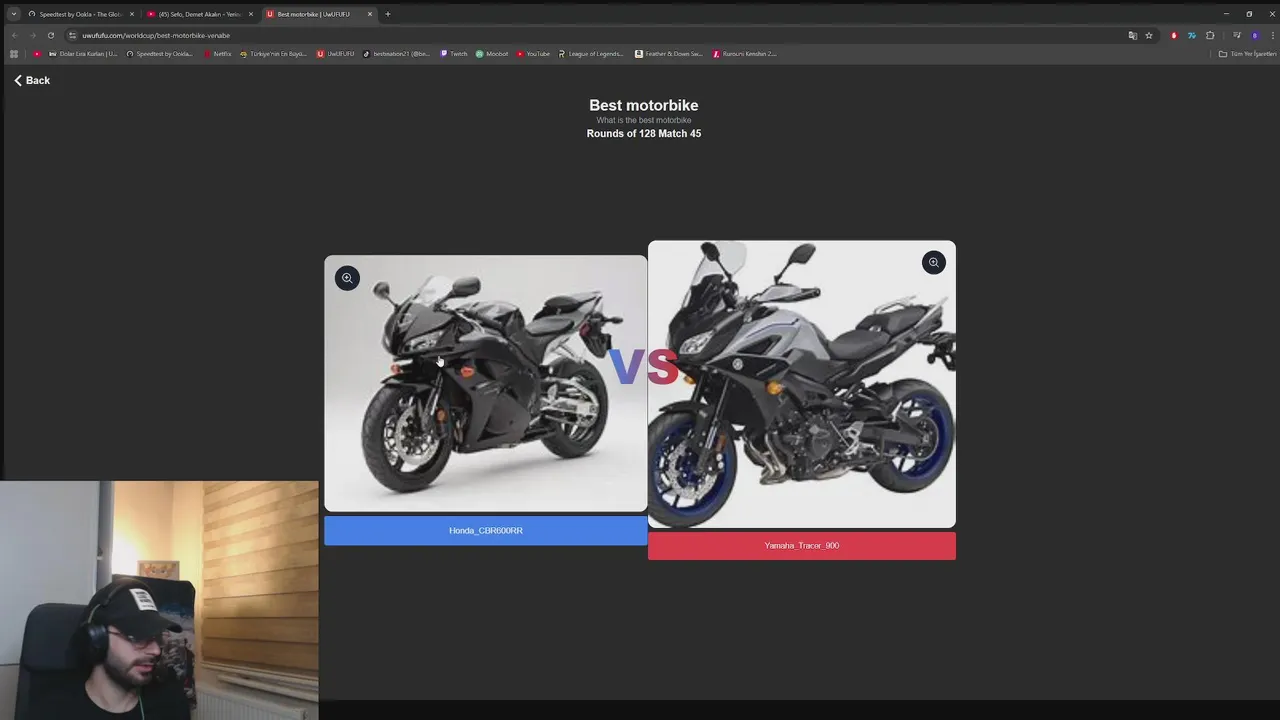
Task: Go back using the Back link
Action: [32, 80]
